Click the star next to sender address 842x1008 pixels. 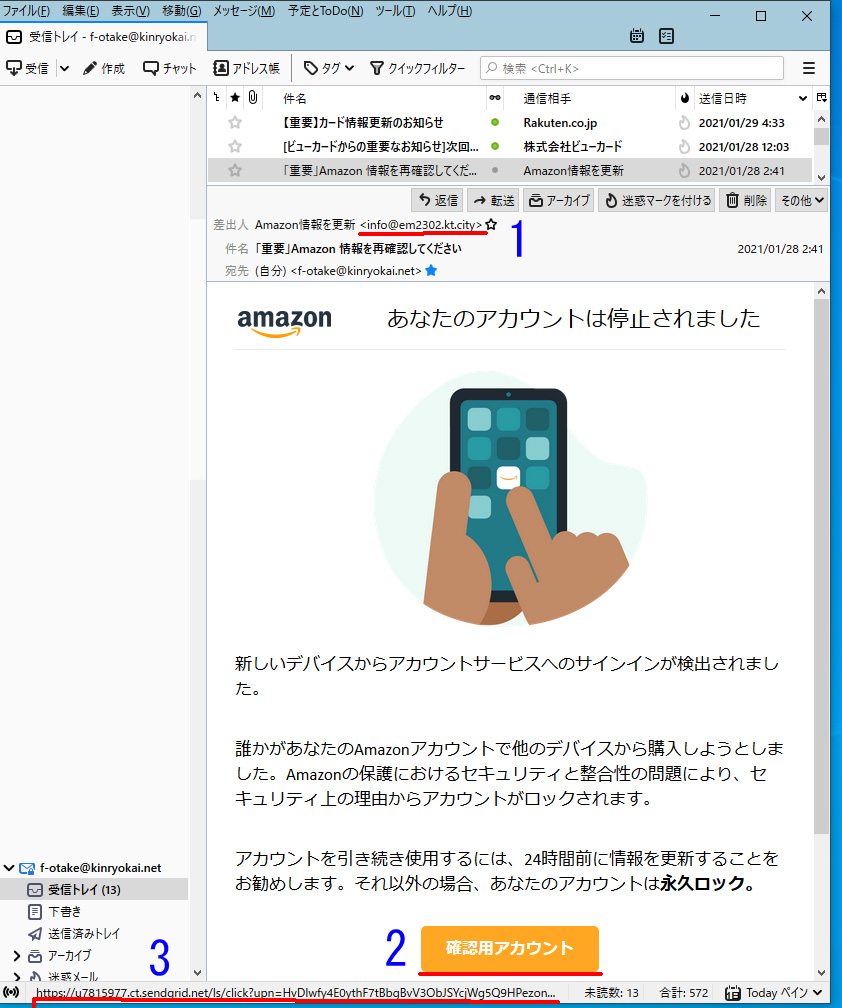(492, 224)
